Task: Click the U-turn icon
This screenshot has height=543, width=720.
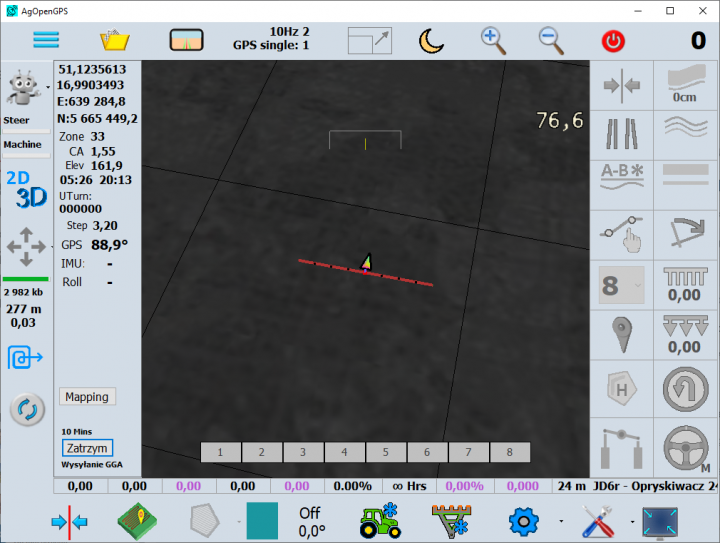Action: (685, 387)
